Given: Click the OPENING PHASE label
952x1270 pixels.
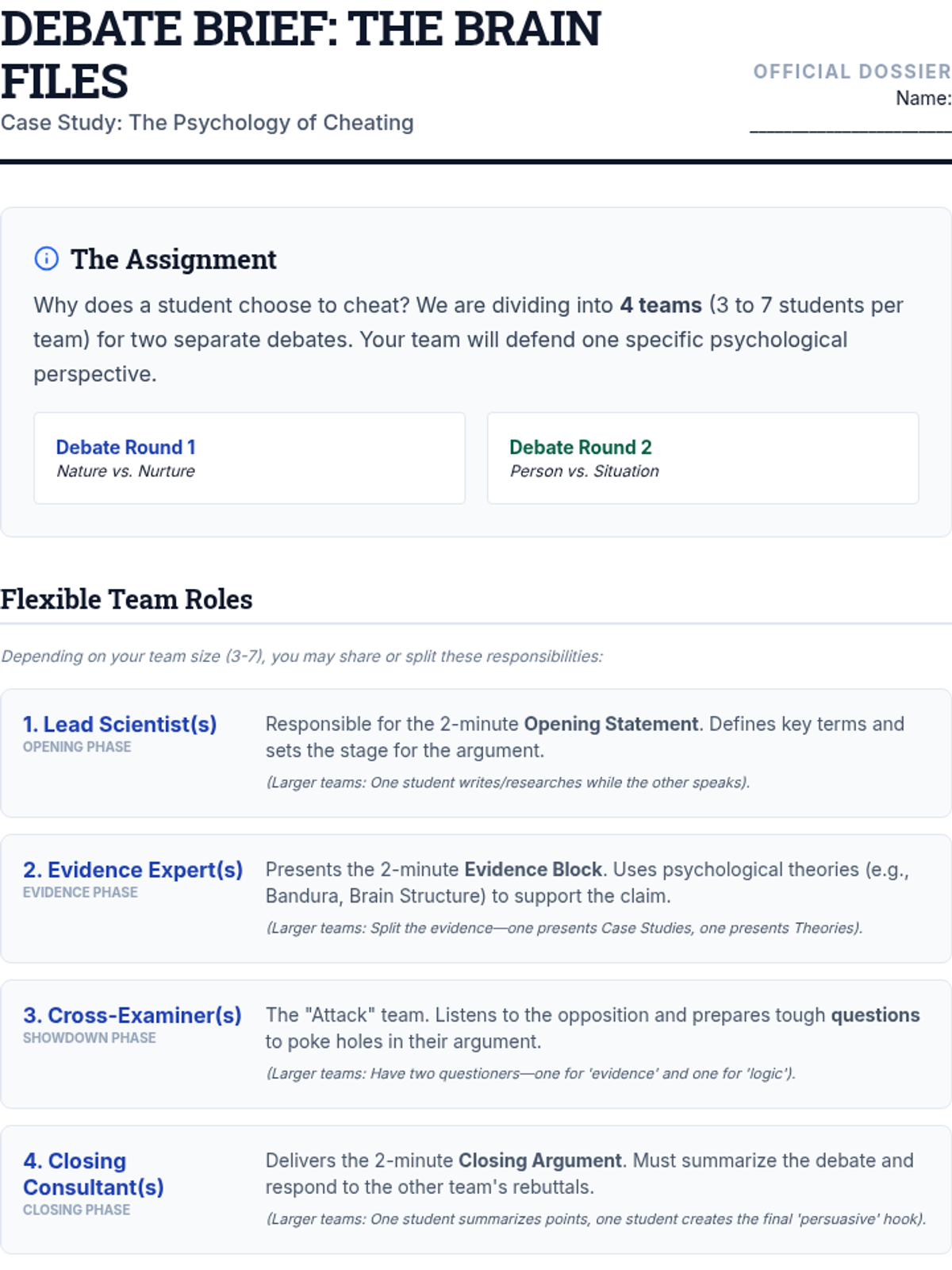Looking at the screenshot, I should coord(77,747).
